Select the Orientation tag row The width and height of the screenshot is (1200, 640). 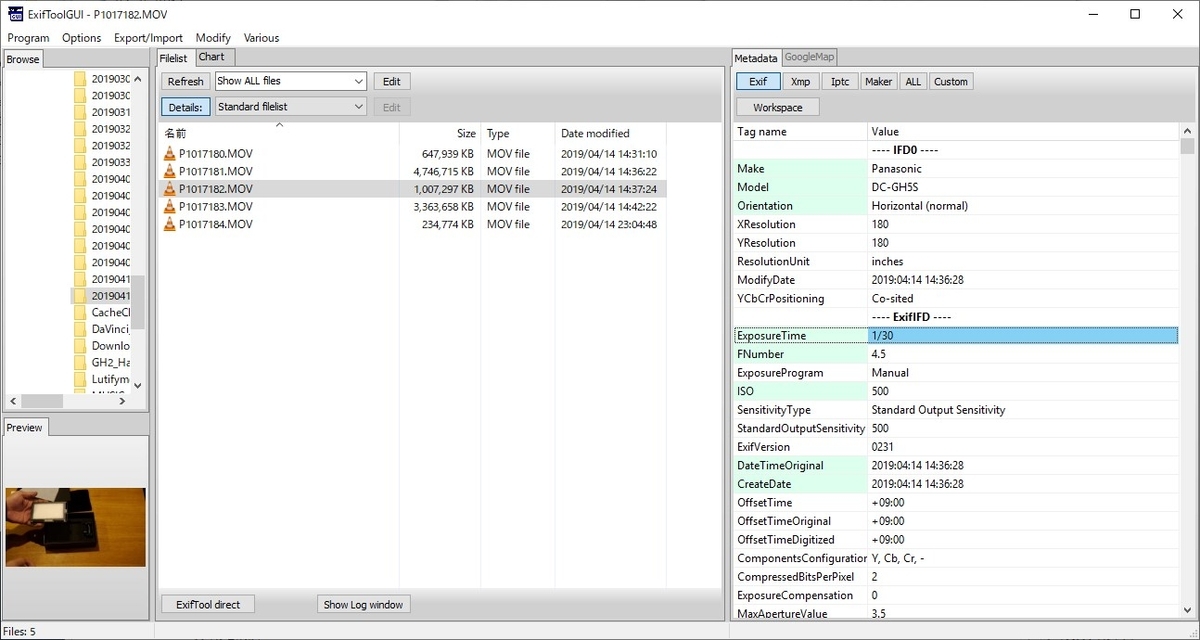pos(956,206)
